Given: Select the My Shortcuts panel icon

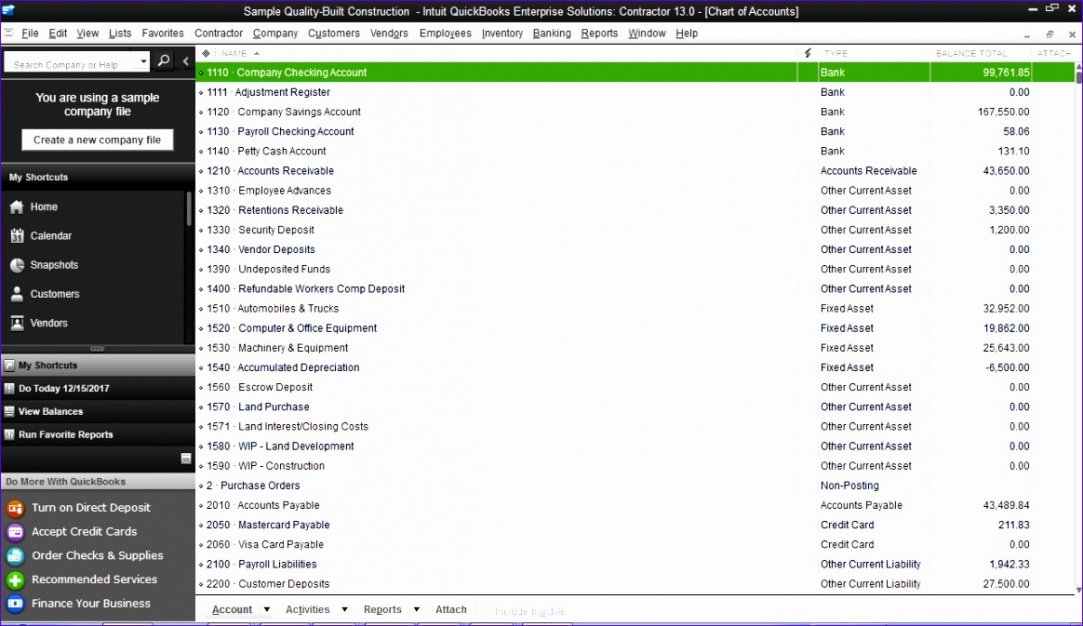Looking at the screenshot, I should 9,365.
